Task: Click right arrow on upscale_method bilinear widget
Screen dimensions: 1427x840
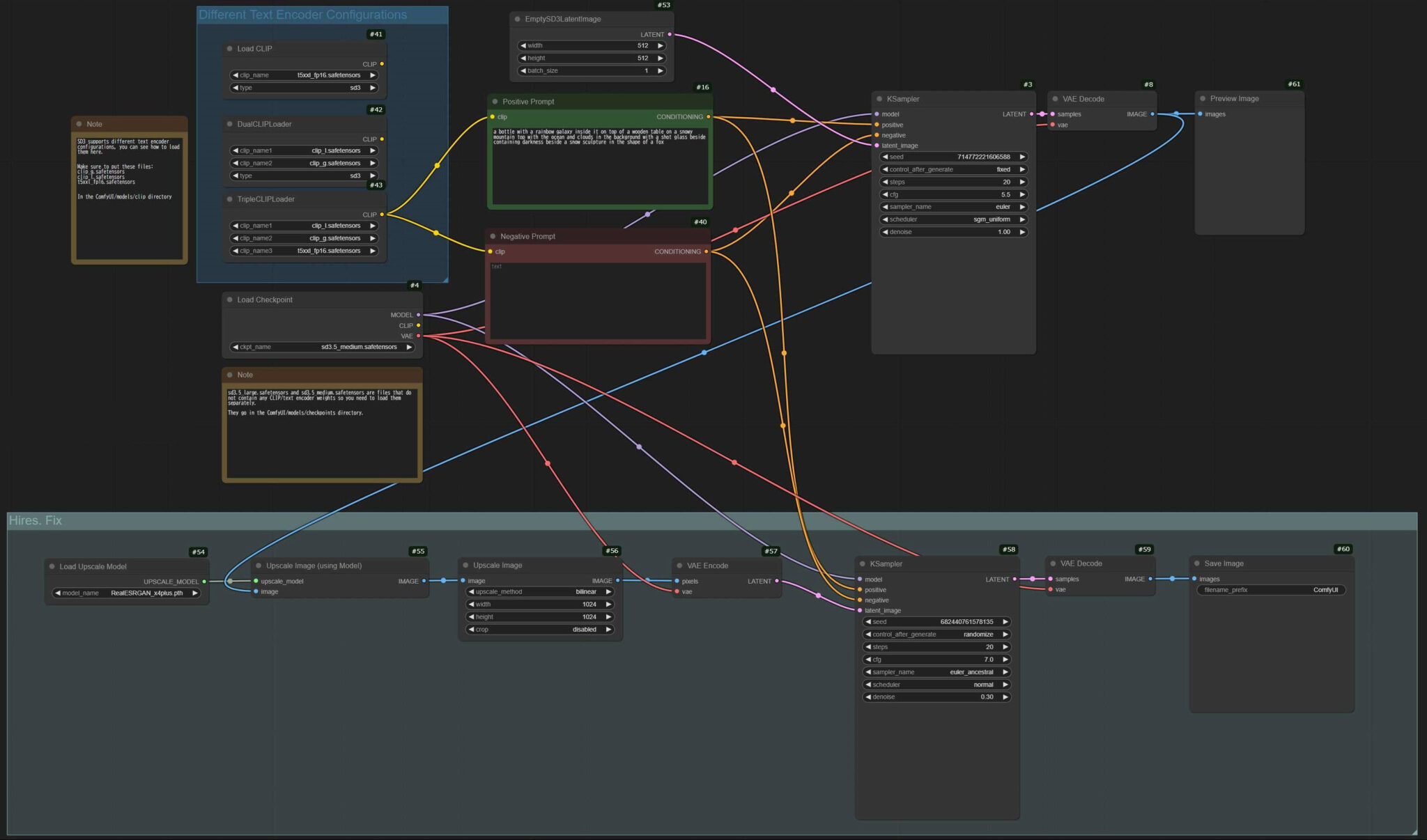Action: tap(609, 591)
